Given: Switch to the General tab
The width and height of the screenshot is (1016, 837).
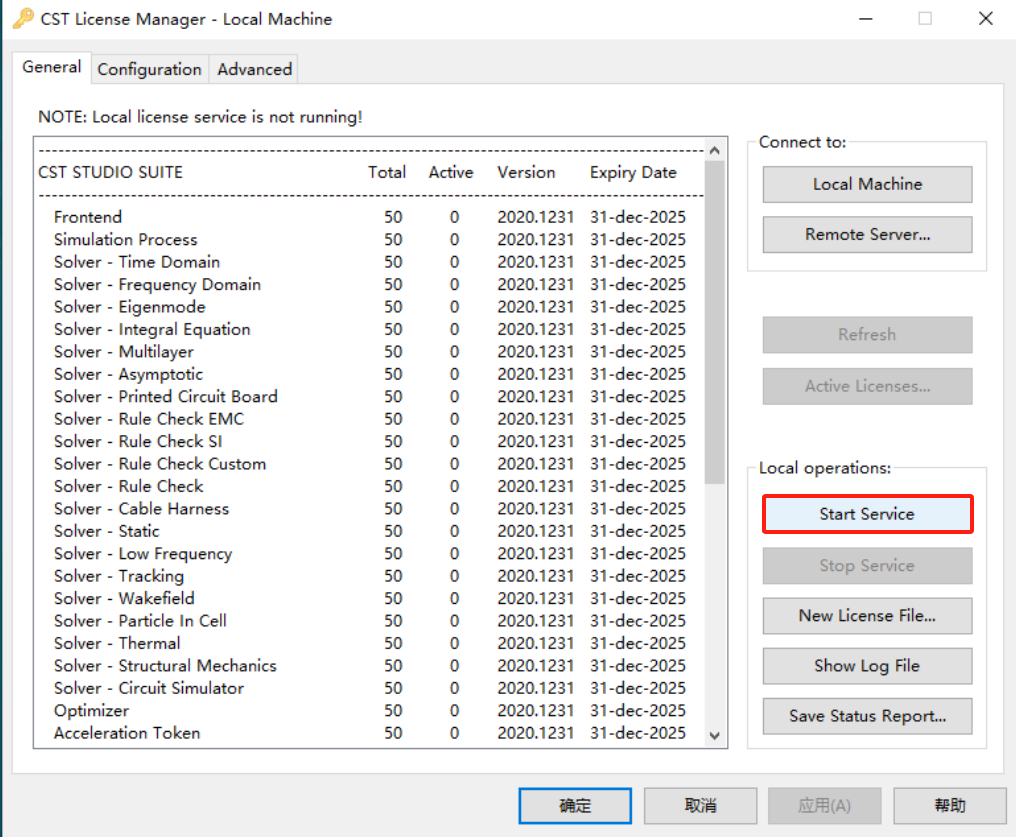Looking at the screenshot, I should (52, 67).
